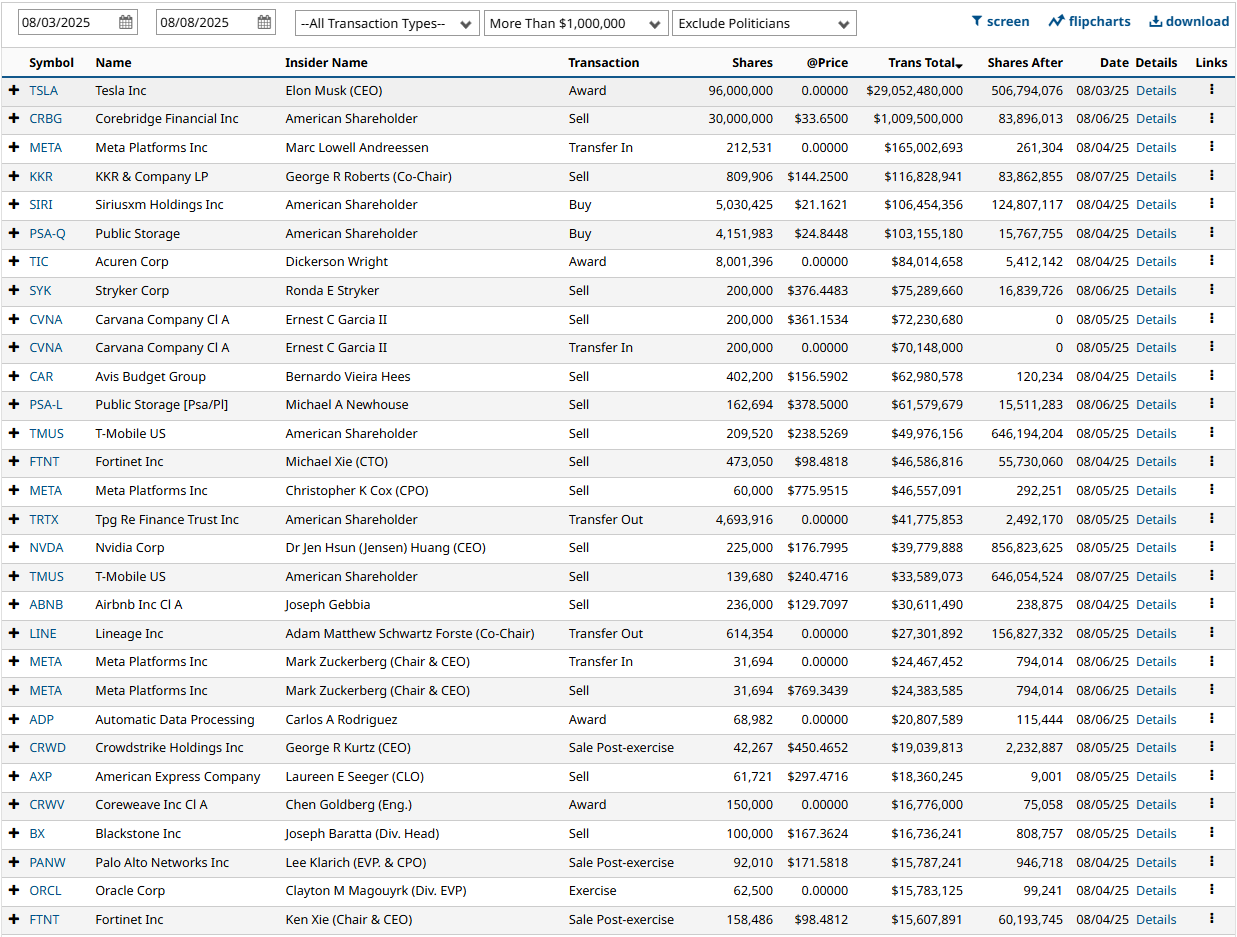Open the three-dot links menu for PSA-Q row
1237x937 pixels.
click(1211, 233)
